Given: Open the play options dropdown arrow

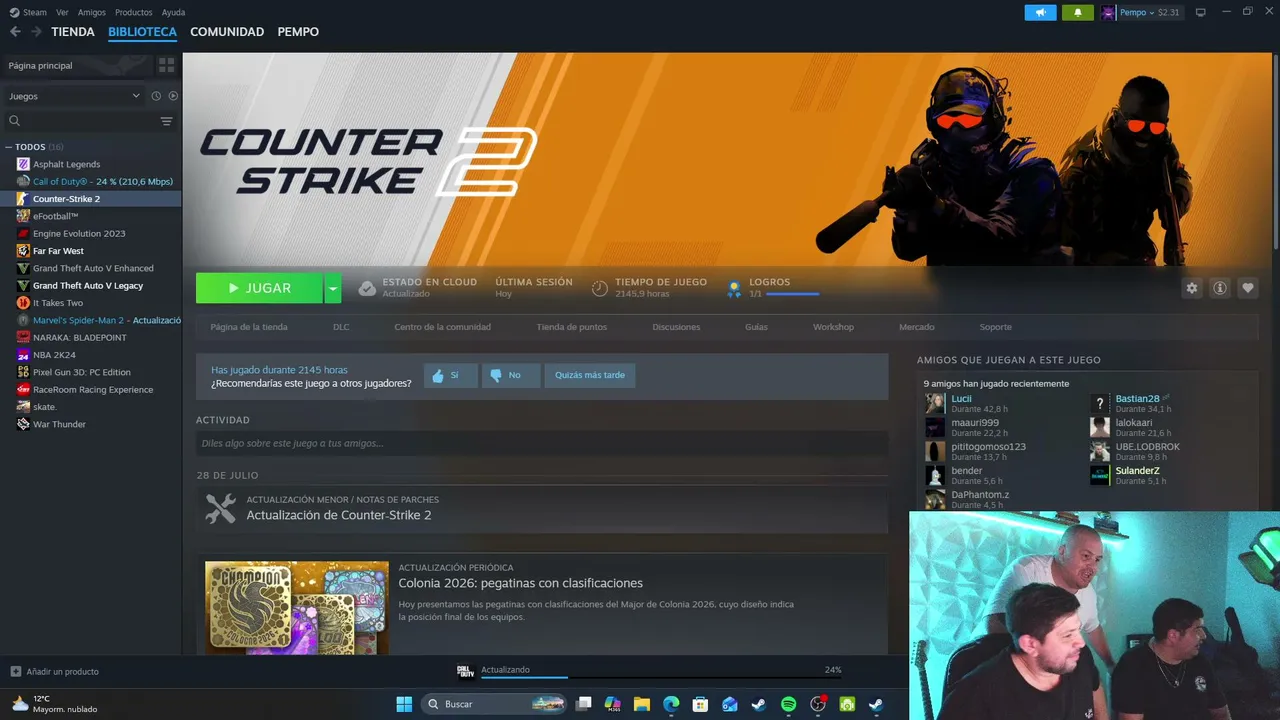Looking at the screenshot, I should 333,288.
